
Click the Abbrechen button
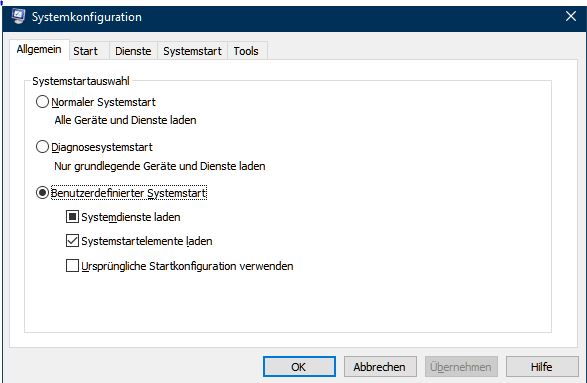pos(380,367)
